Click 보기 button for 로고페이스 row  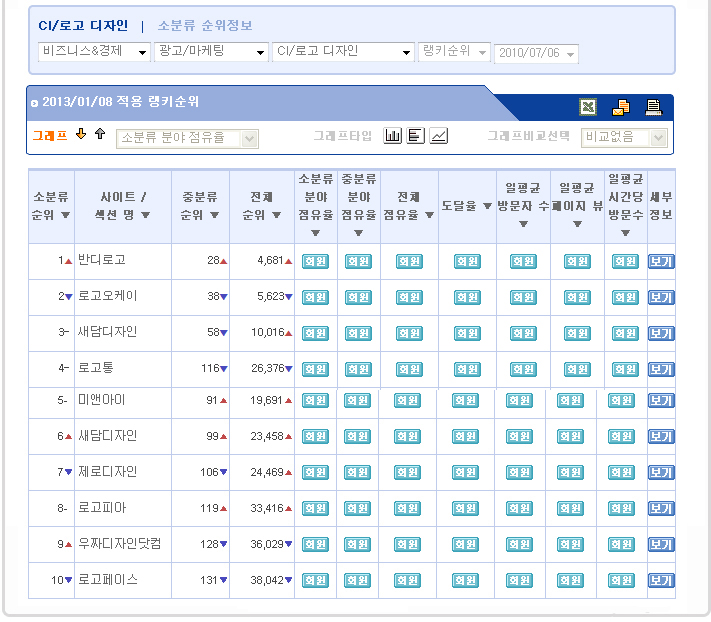(661, 580)
